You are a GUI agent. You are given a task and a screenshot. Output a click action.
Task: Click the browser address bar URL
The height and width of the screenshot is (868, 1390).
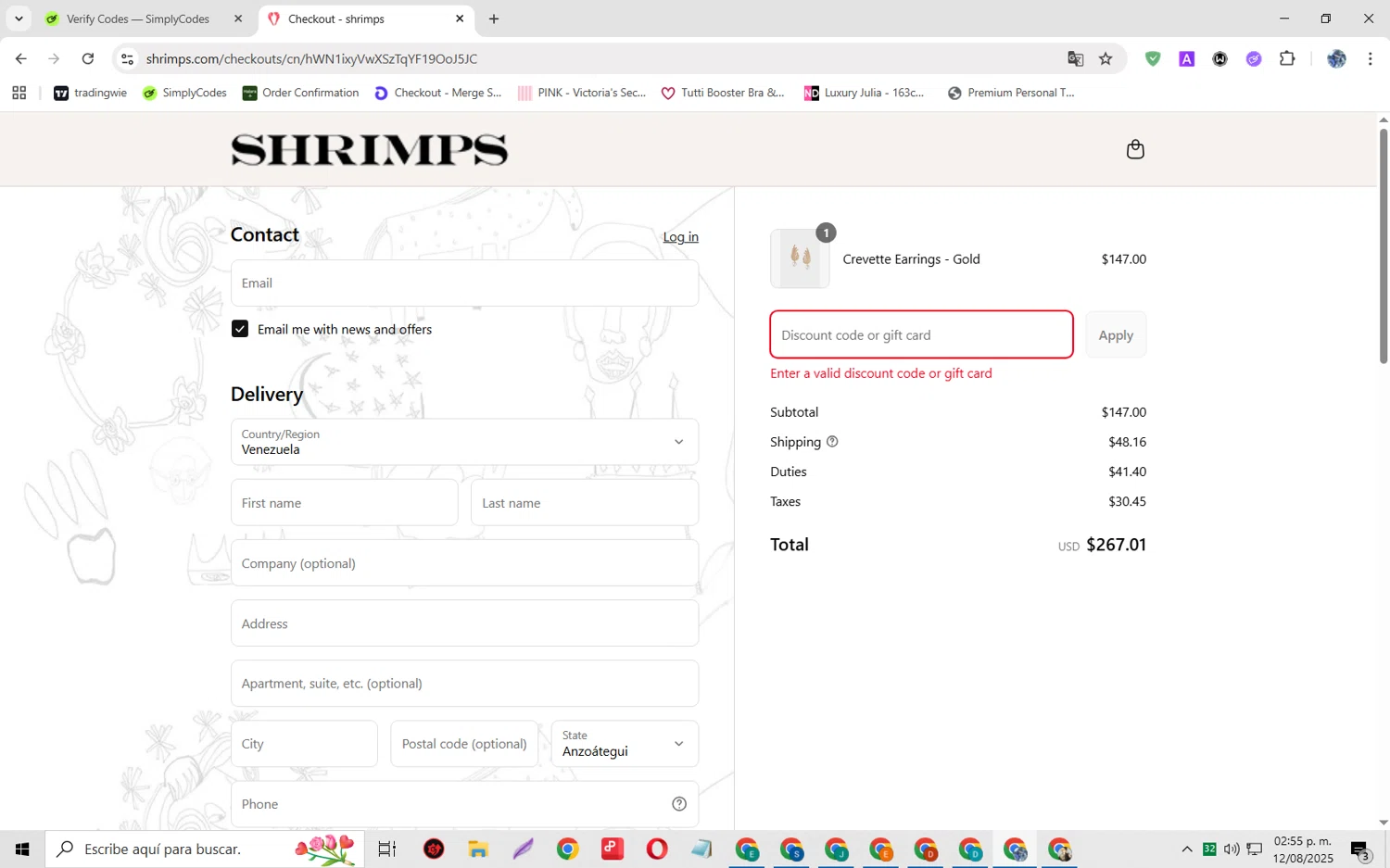pos(311,58)
